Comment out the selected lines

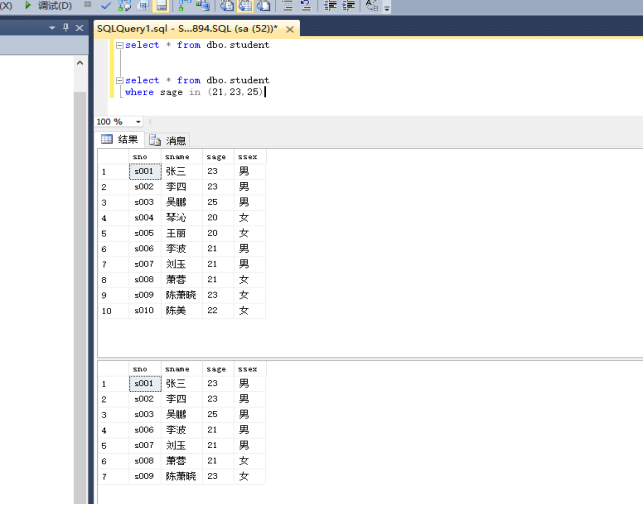[288, 5]
